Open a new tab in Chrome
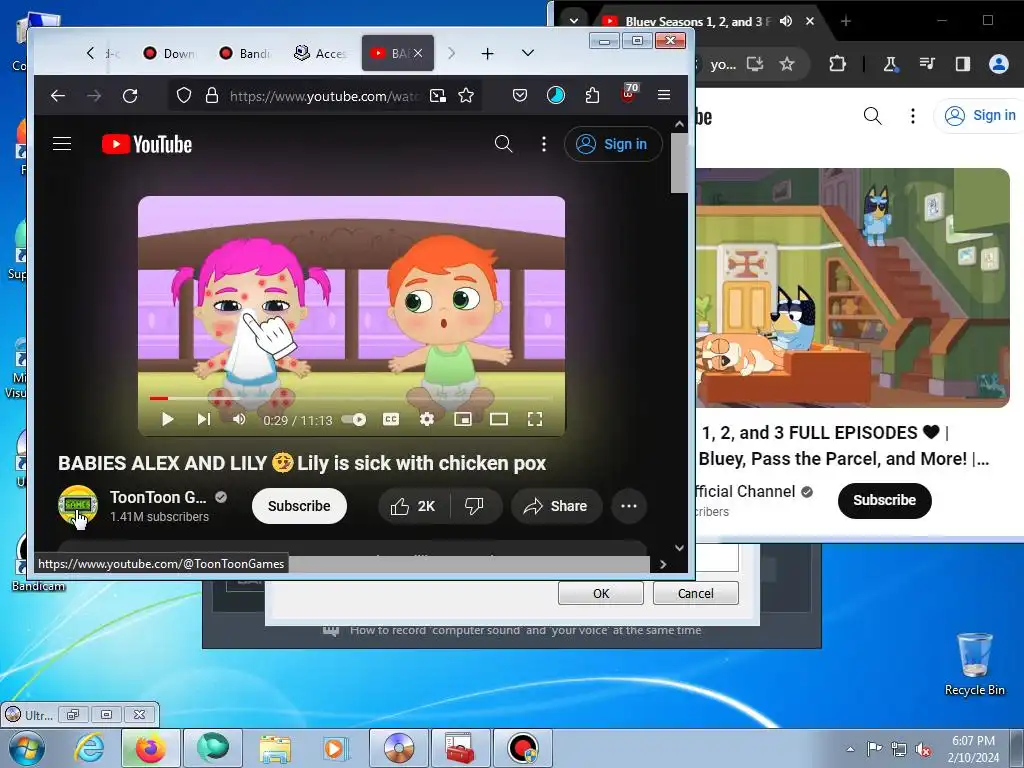1024x768 pixels. [x=846, y=22]
